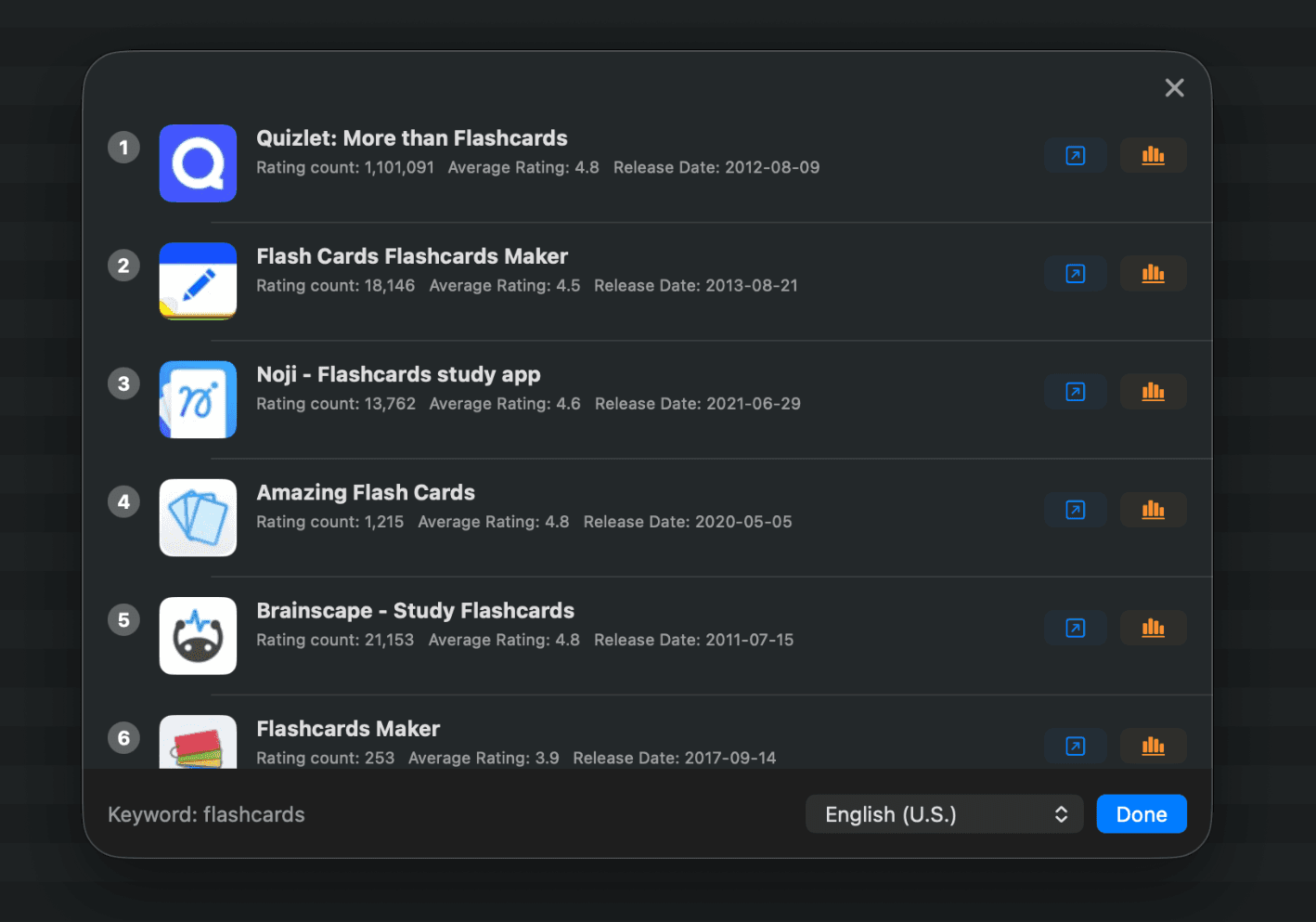Click 'Average Rating: 4.6' text

[505, 404]
